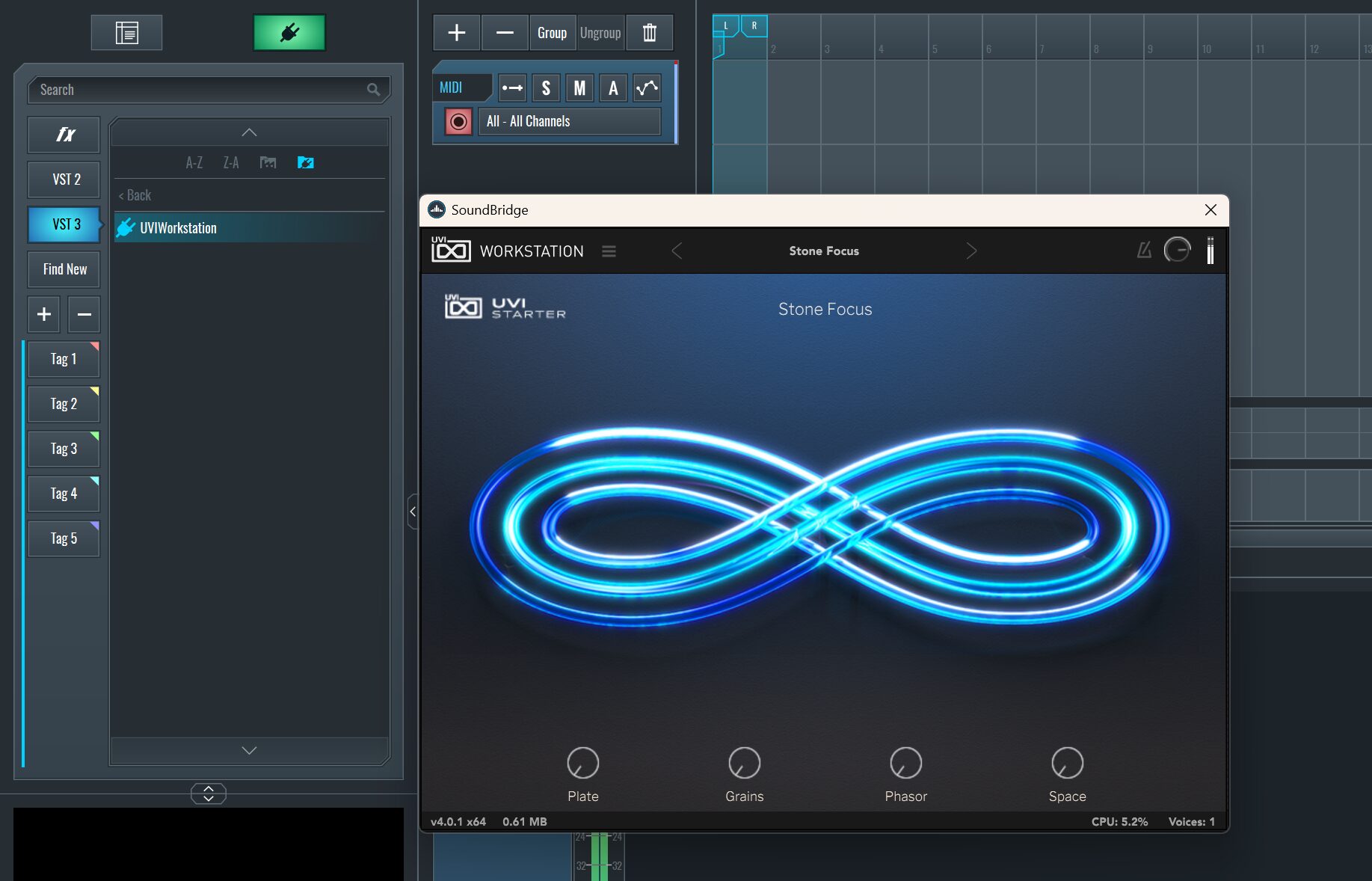1372x881 pixels.
Task: Toggle the green plug-in browser button
Action: (289, 33)
